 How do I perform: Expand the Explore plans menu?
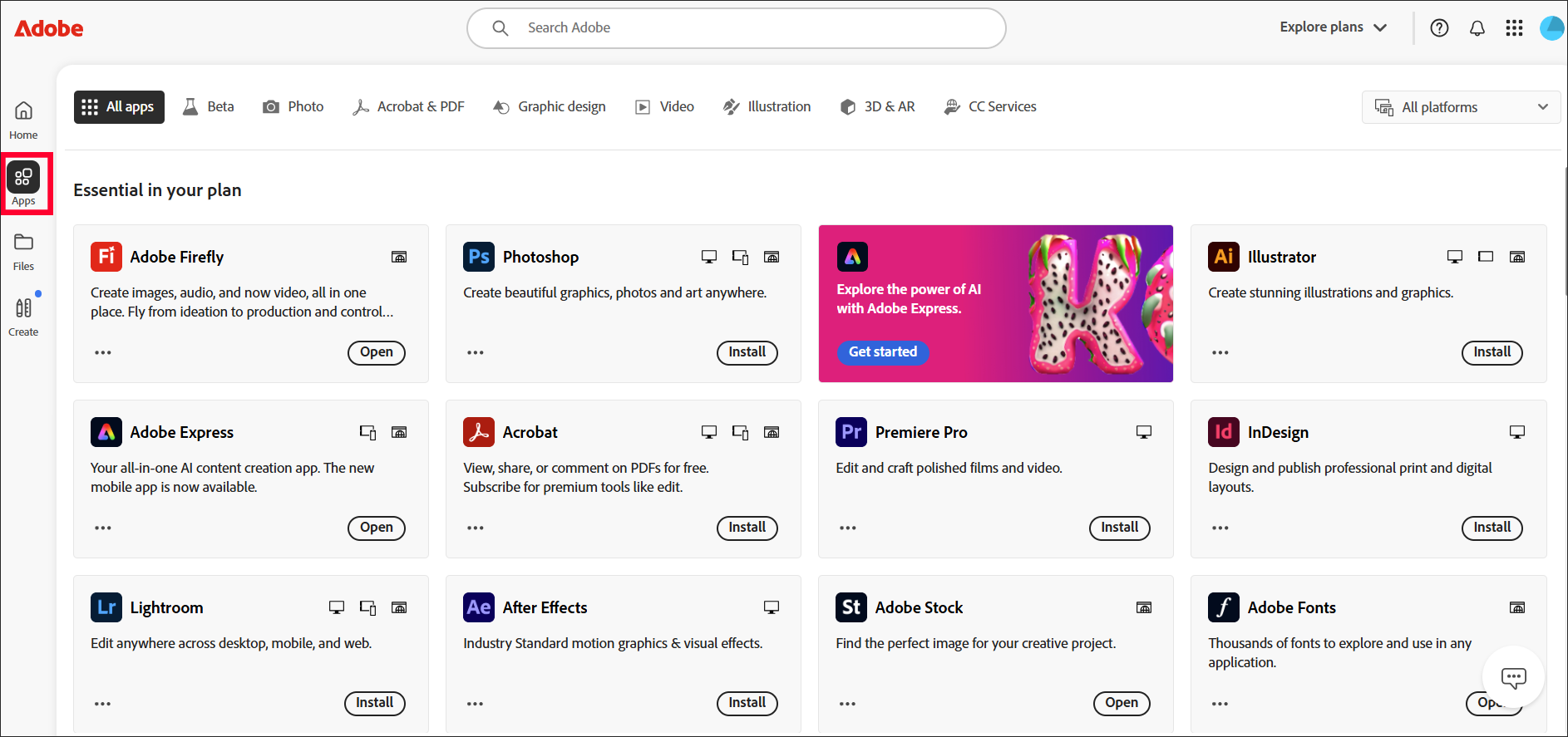[x=1334, y=27]
